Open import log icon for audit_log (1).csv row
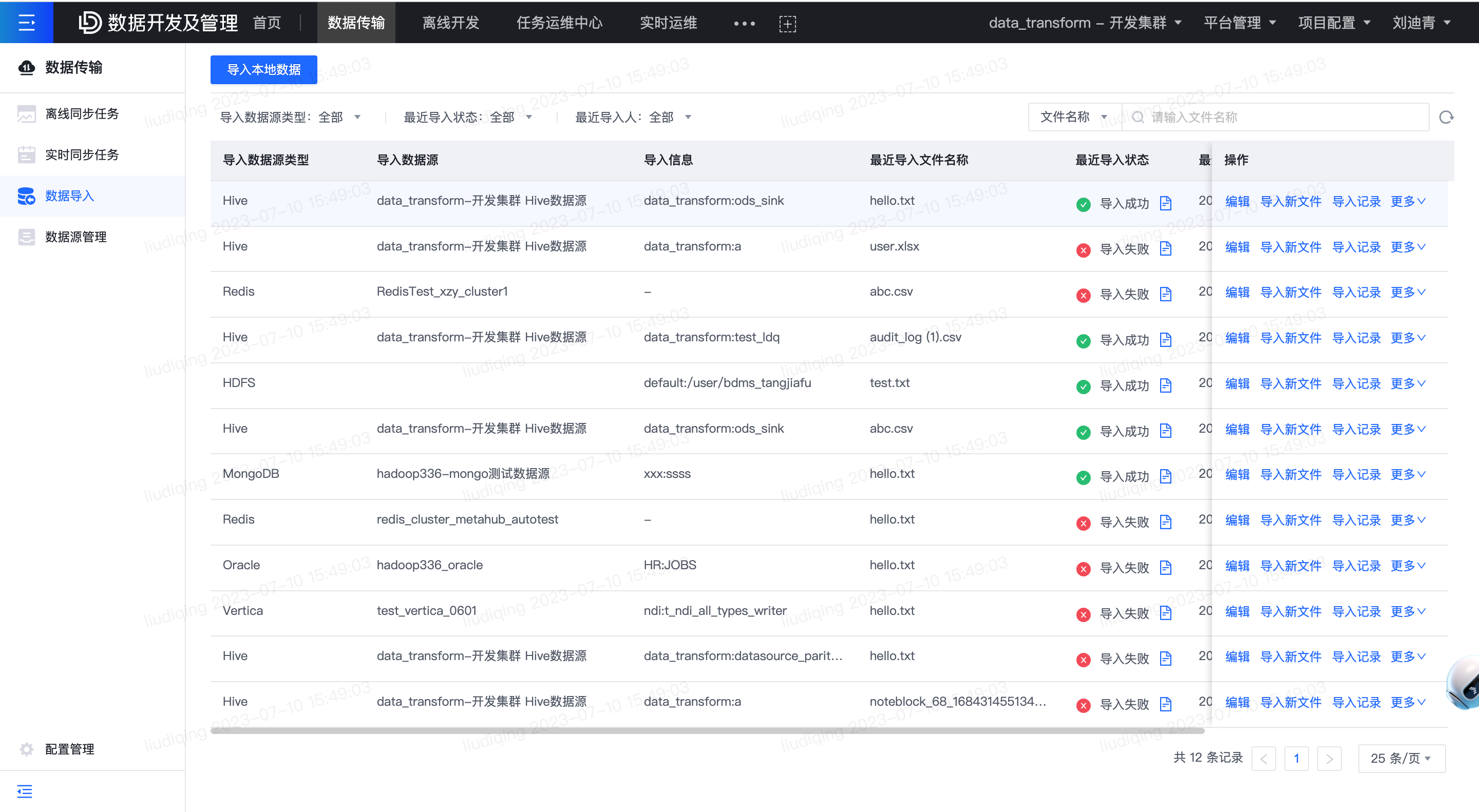 [1165, 340]
